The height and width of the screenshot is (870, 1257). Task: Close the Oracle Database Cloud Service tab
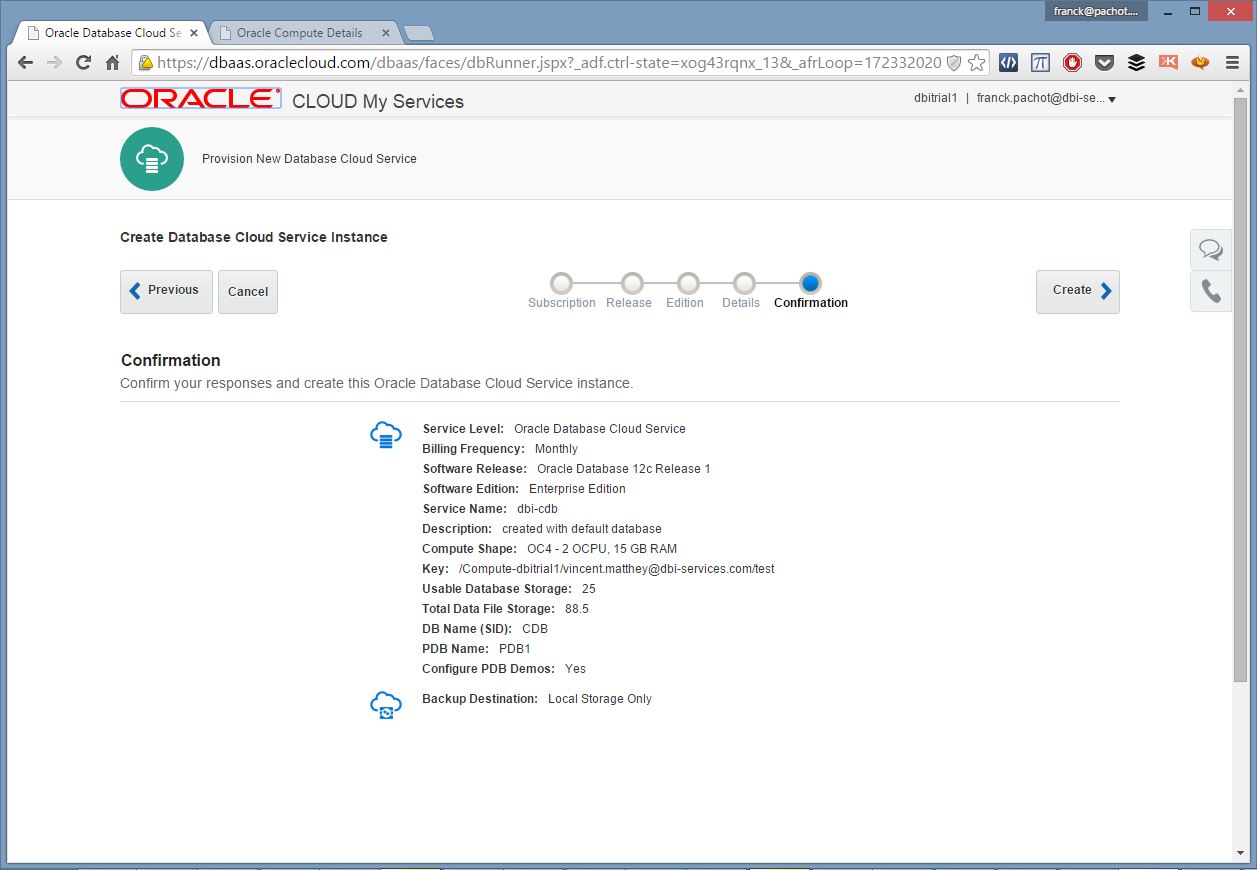[x=194, y=33]
